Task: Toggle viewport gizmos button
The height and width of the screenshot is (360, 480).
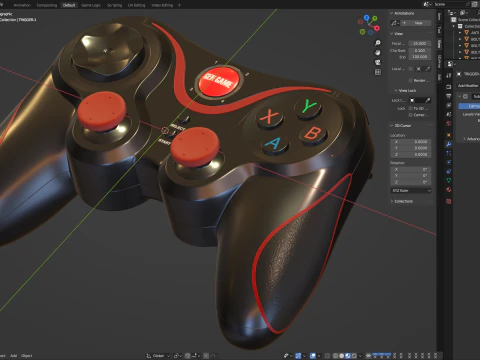Action: click(298, 356)
